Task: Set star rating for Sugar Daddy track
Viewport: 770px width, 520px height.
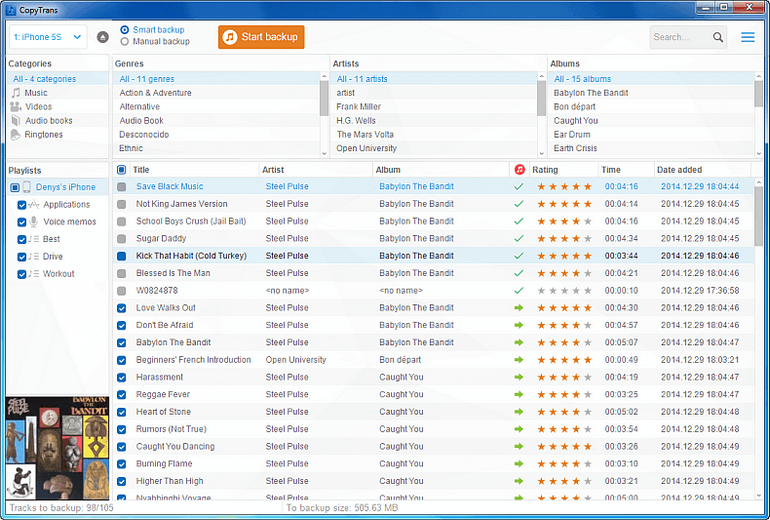Action: click(565, 239)
